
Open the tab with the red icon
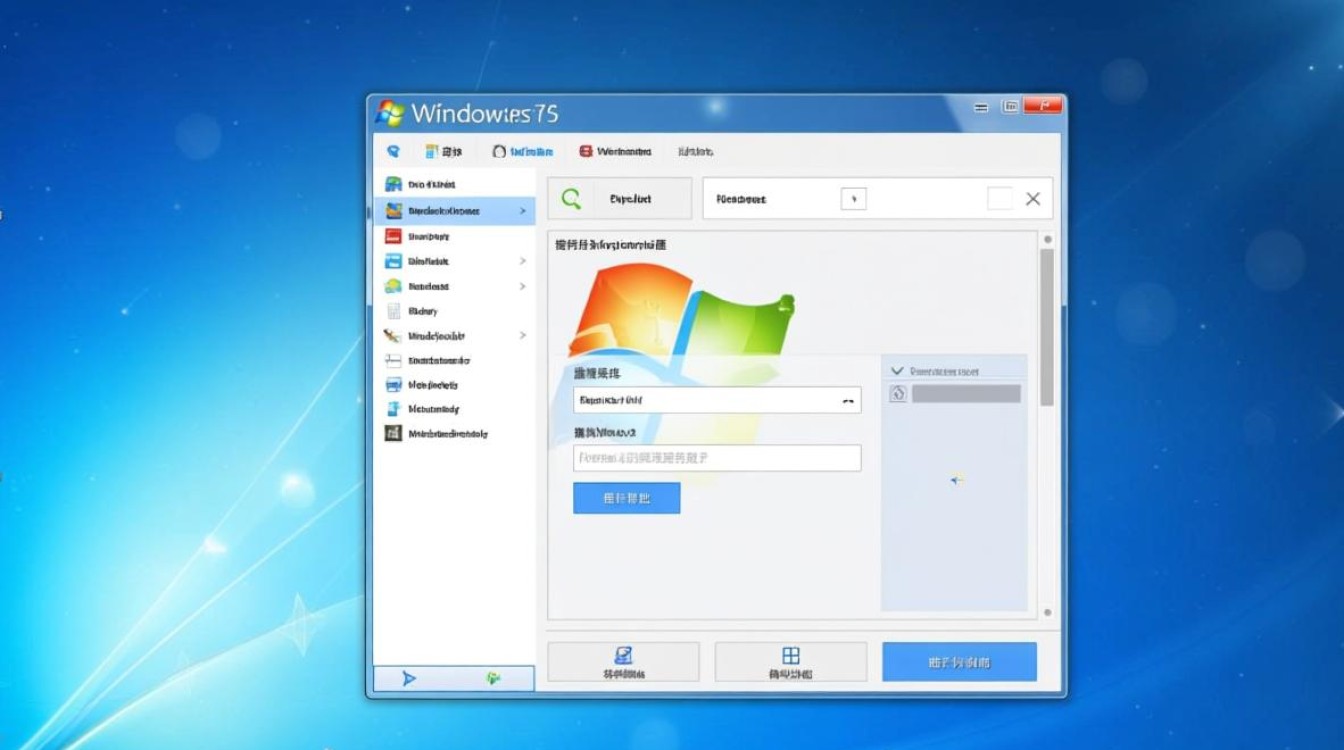pyautogui.click(x=615, y=151)
